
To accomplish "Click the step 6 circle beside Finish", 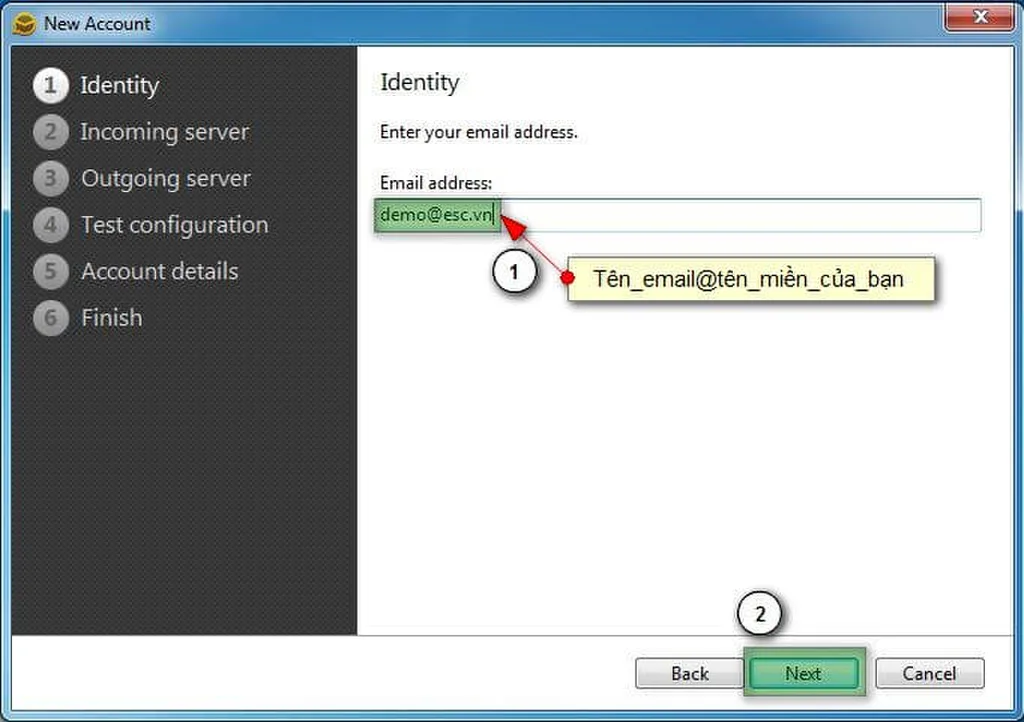I will pyautogui.click(x=51, y=317).
